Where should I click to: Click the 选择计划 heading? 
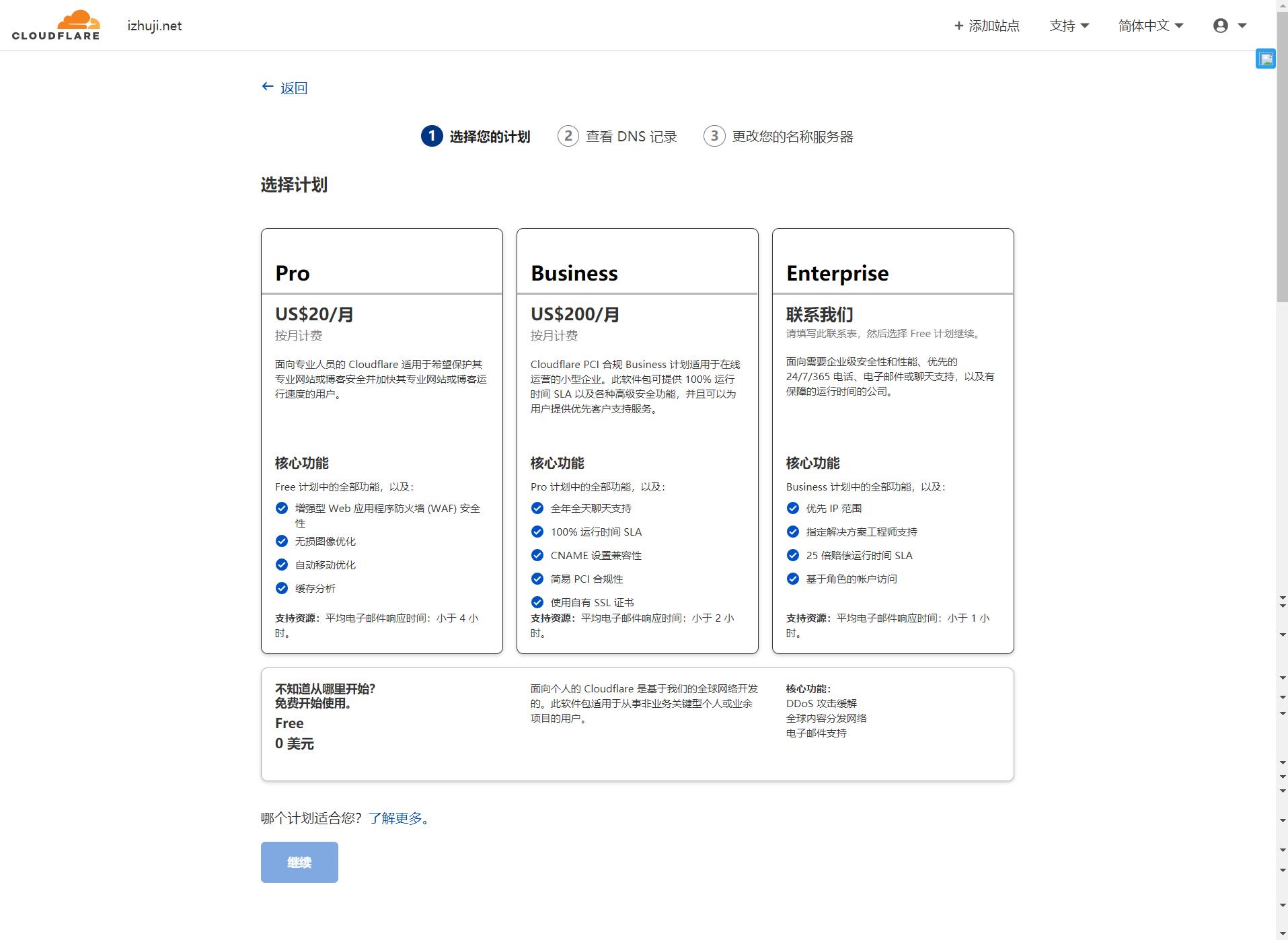(x=294, y=185)
